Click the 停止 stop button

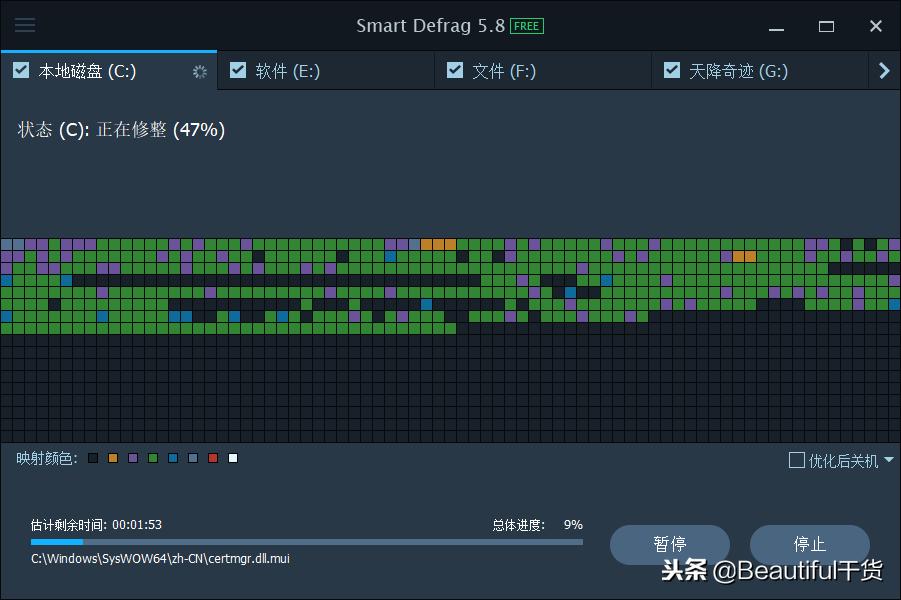click(x=810, y=545)
